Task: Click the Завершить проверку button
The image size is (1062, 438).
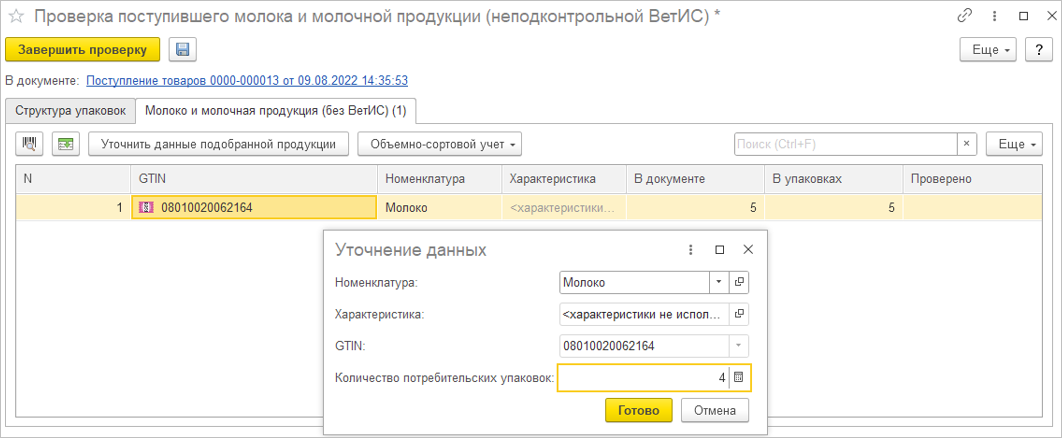Action: pos(82,50)
